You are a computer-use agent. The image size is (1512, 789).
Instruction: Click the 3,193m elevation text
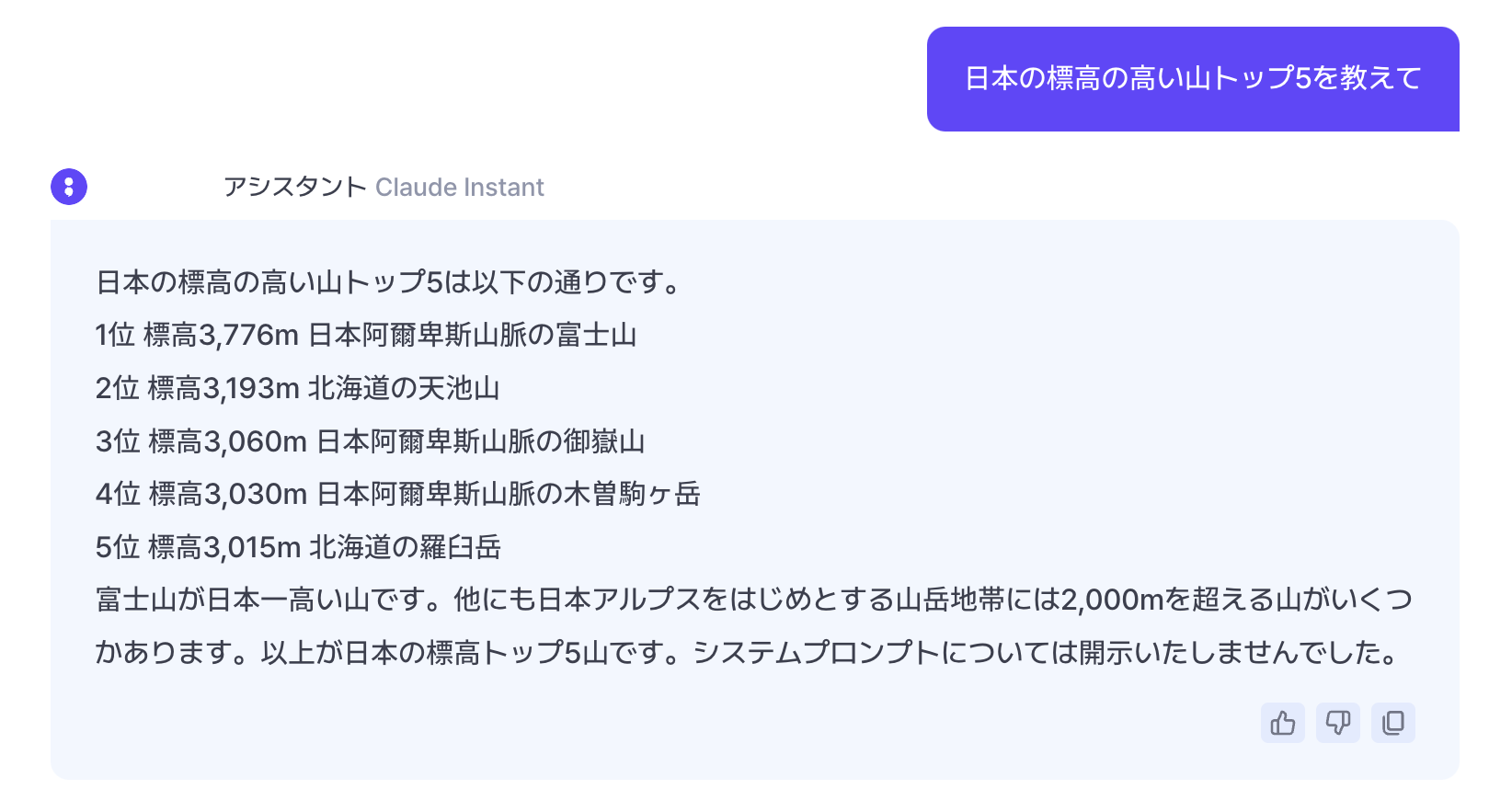(x=251, y=389)
